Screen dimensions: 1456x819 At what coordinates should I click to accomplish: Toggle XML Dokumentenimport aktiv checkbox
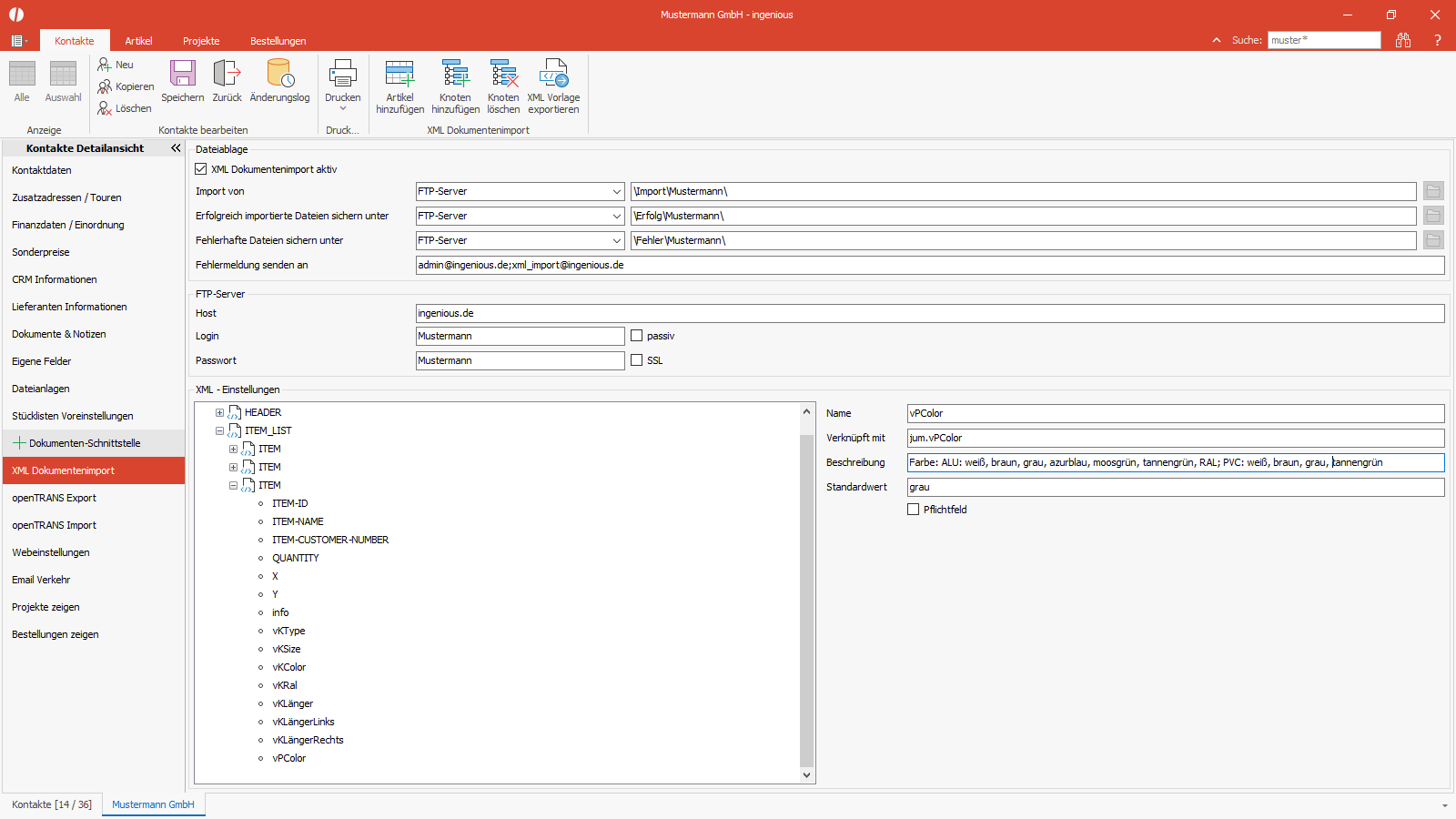pyautogui.click(x=201, y=169)
